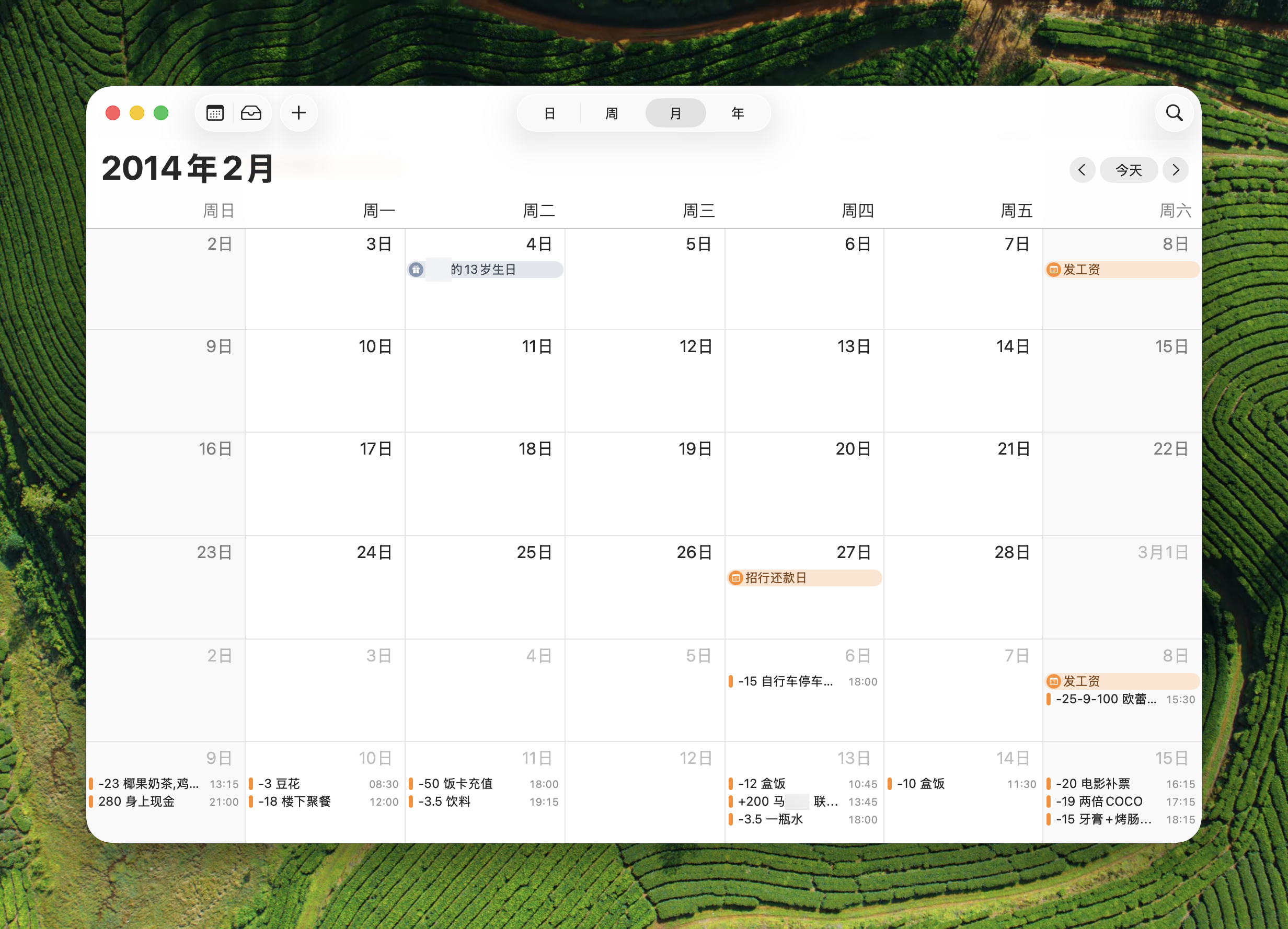The height and width of the screenshot is (929, 1288).
Task: Jump to 今天 today button
Action: coord(1129,170)
